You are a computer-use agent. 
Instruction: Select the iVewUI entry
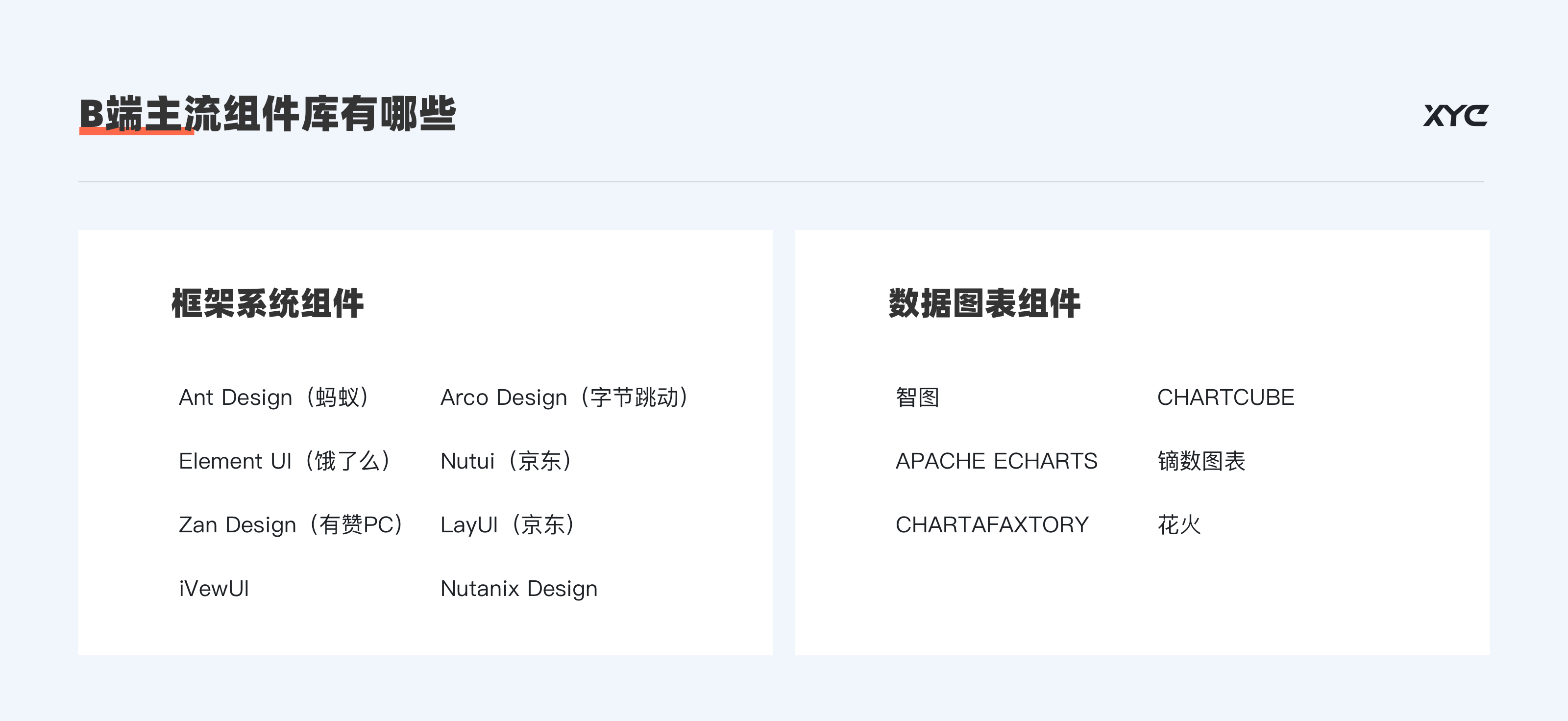(214, 588)
